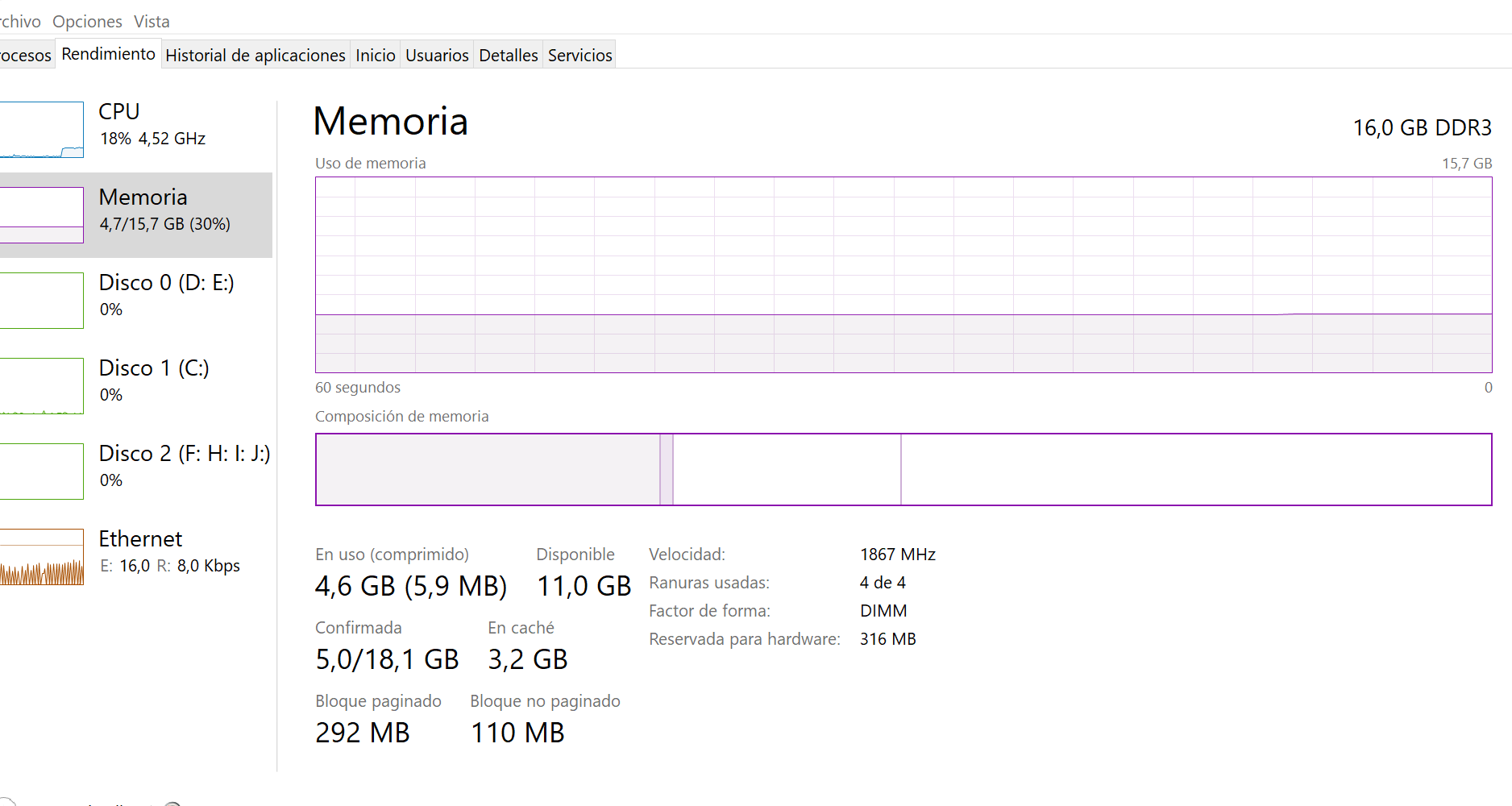Click the in-use segment of the memory composition bar

pos(487,470)
